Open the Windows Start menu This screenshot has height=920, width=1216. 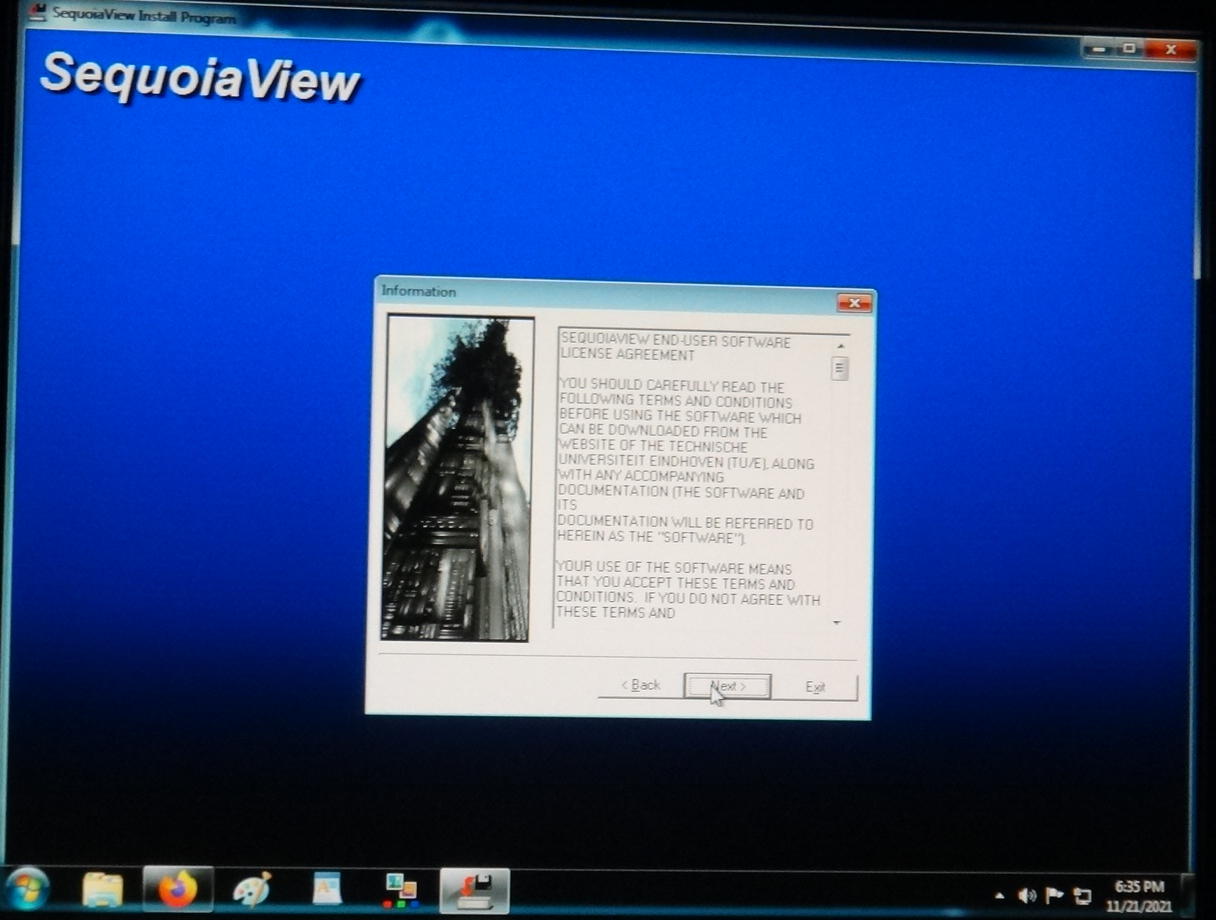pyautogui.click(x=27, y=888)
